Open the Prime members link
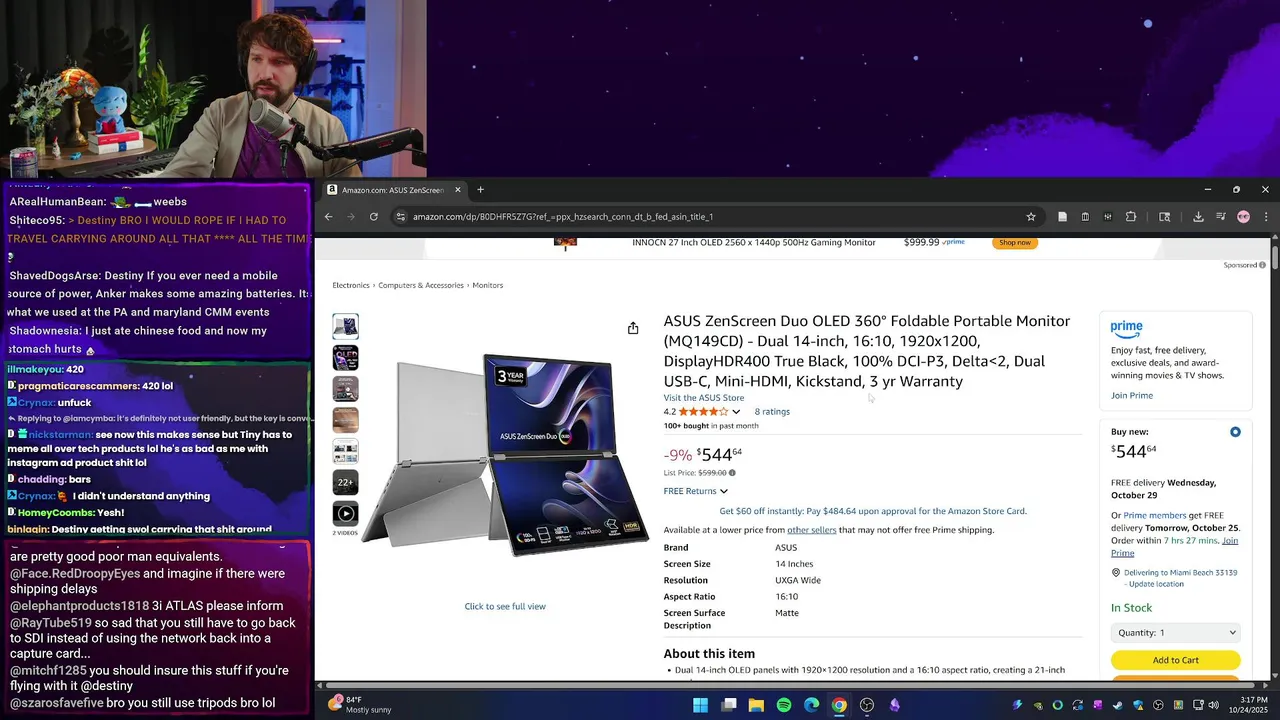This screenshot has height=720, width=1280. pos(1155,516)
